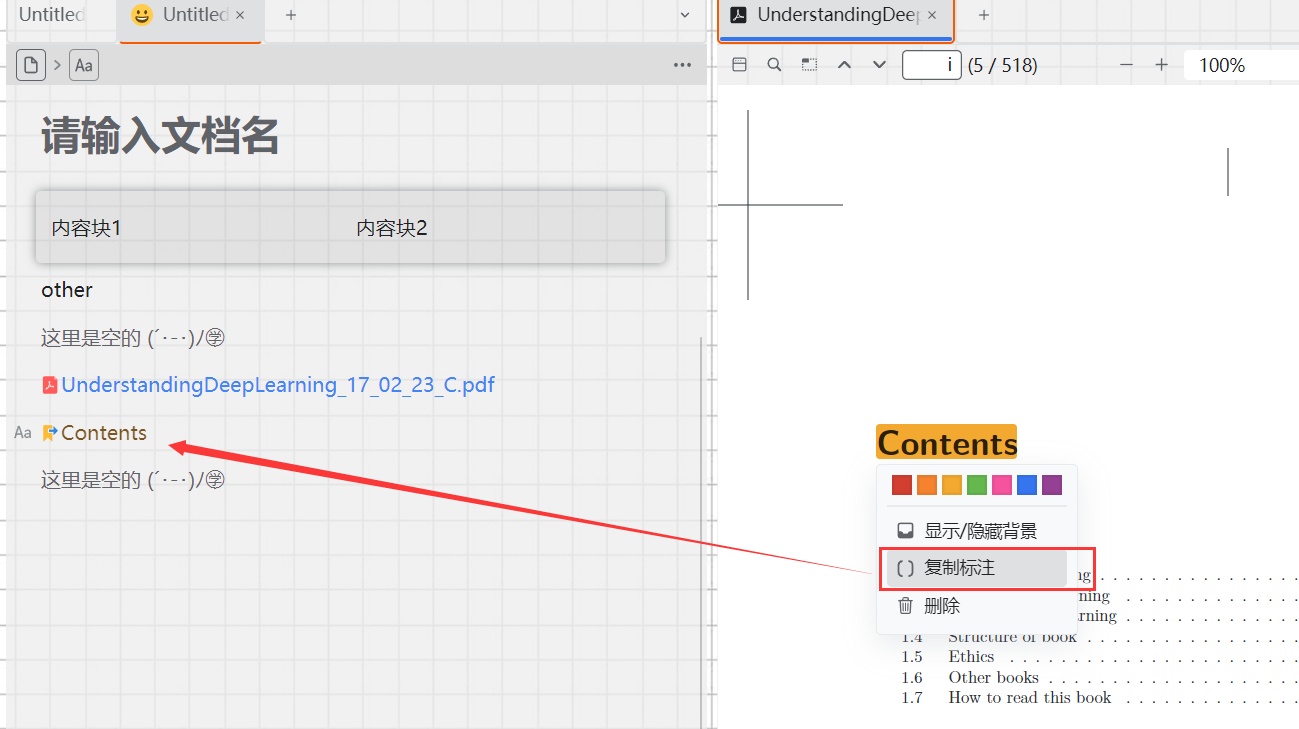Open the three-dot more menu
Viewport: 1299px width, 729px height.
682,66
